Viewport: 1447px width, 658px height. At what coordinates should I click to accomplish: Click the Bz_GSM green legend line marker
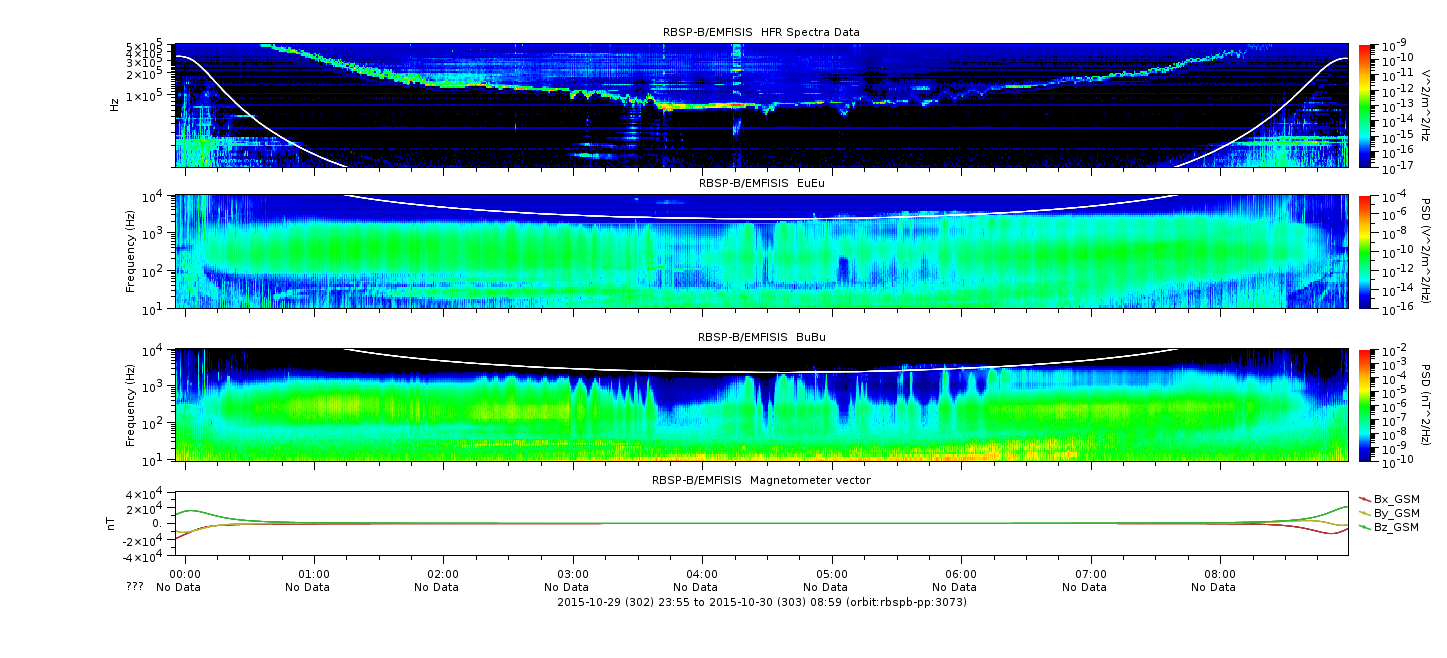tap(1364, 527)
